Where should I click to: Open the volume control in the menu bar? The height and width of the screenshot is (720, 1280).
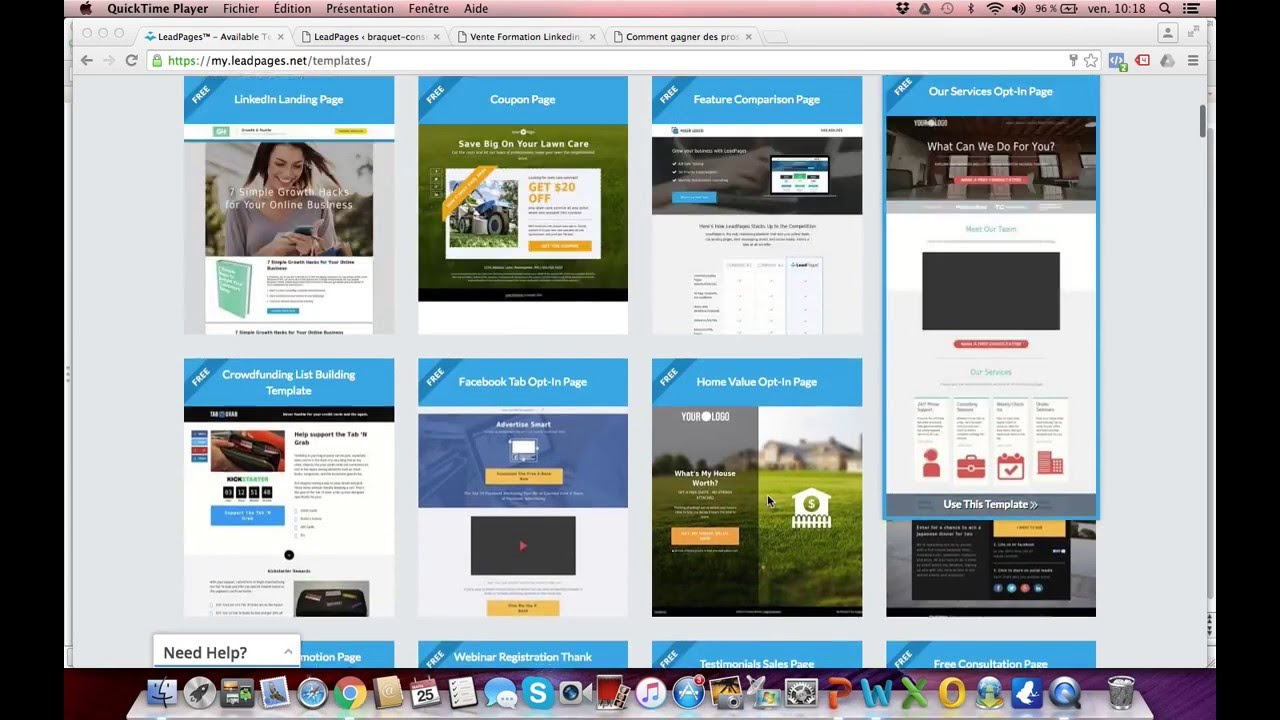tap(1019, 8)
